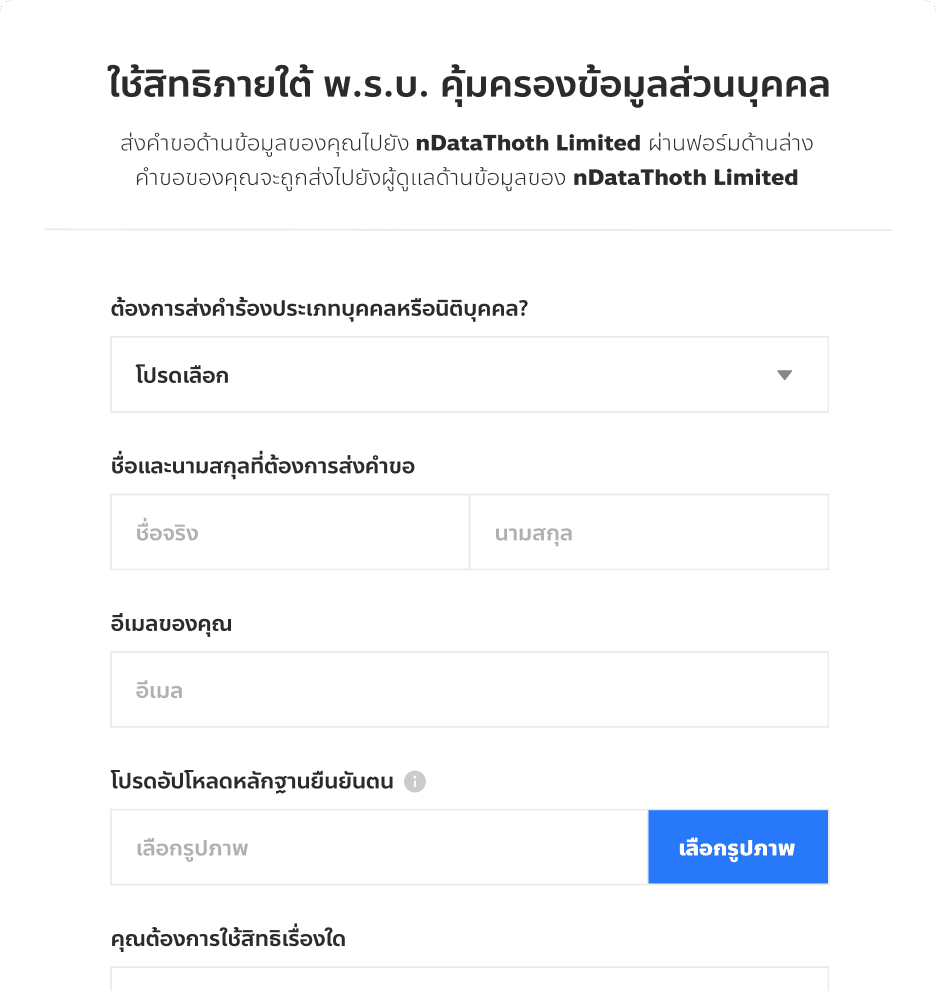The width and height of the screenshot is (936, 991).
Task: Click the อีเมลของคุณ field label
Action: [168, 622]
